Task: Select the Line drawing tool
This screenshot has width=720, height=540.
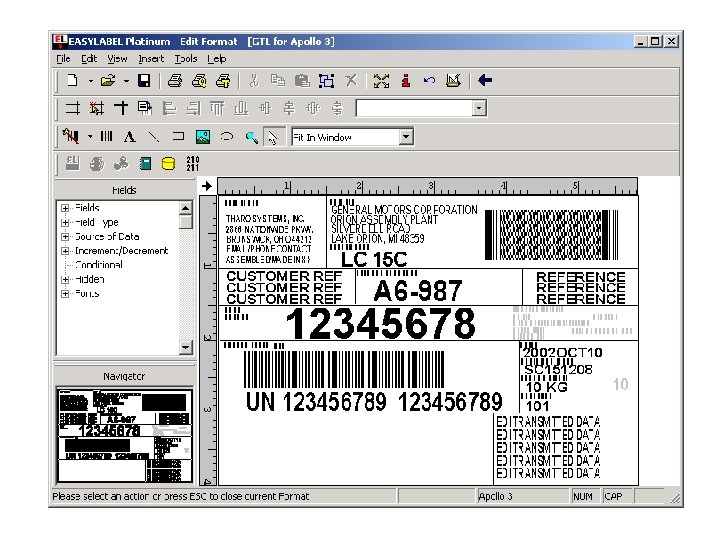Action: tap(154, 136)
